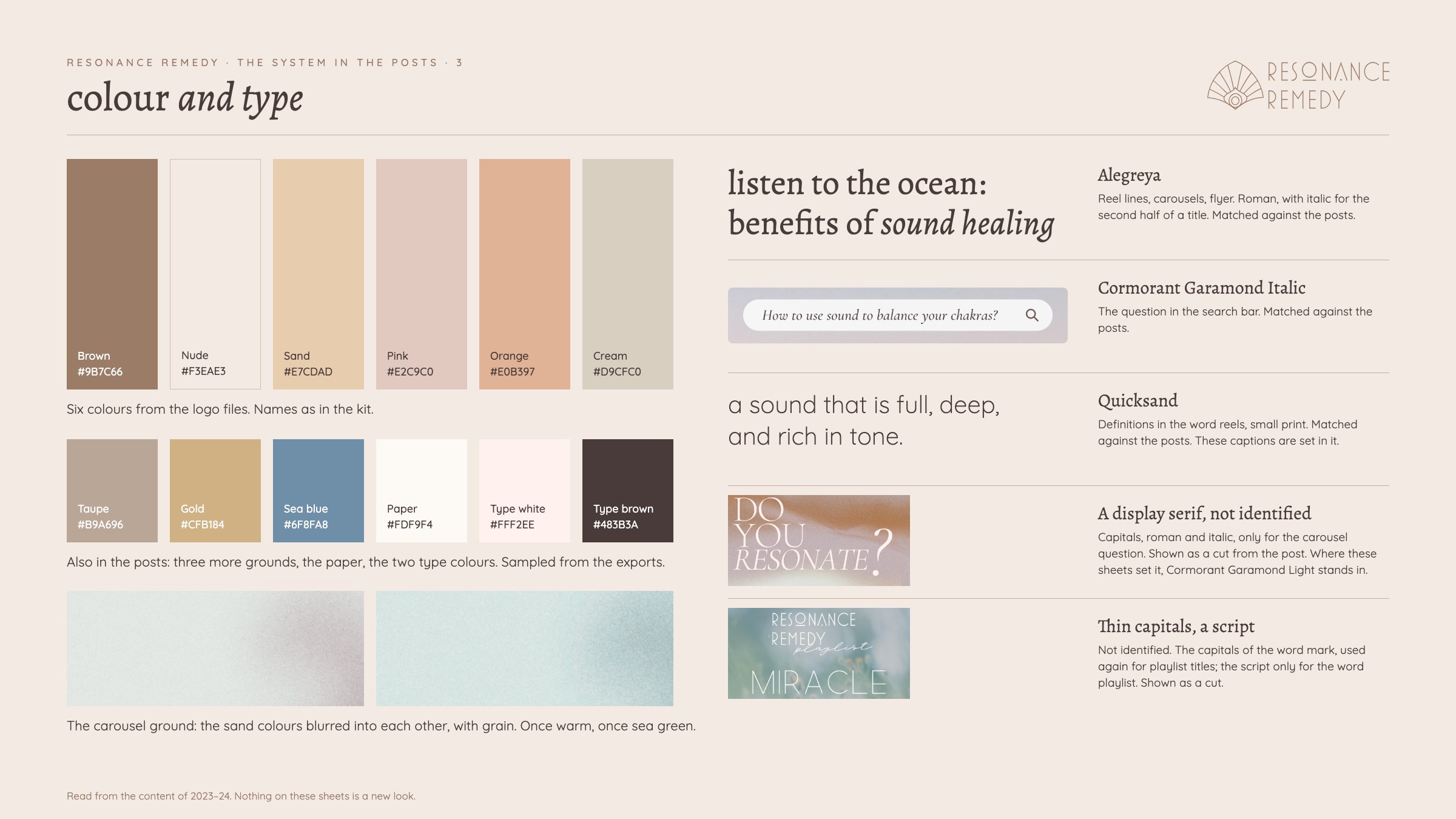Select the Taupe #B9A696 swatch

[x=112, y=491]
